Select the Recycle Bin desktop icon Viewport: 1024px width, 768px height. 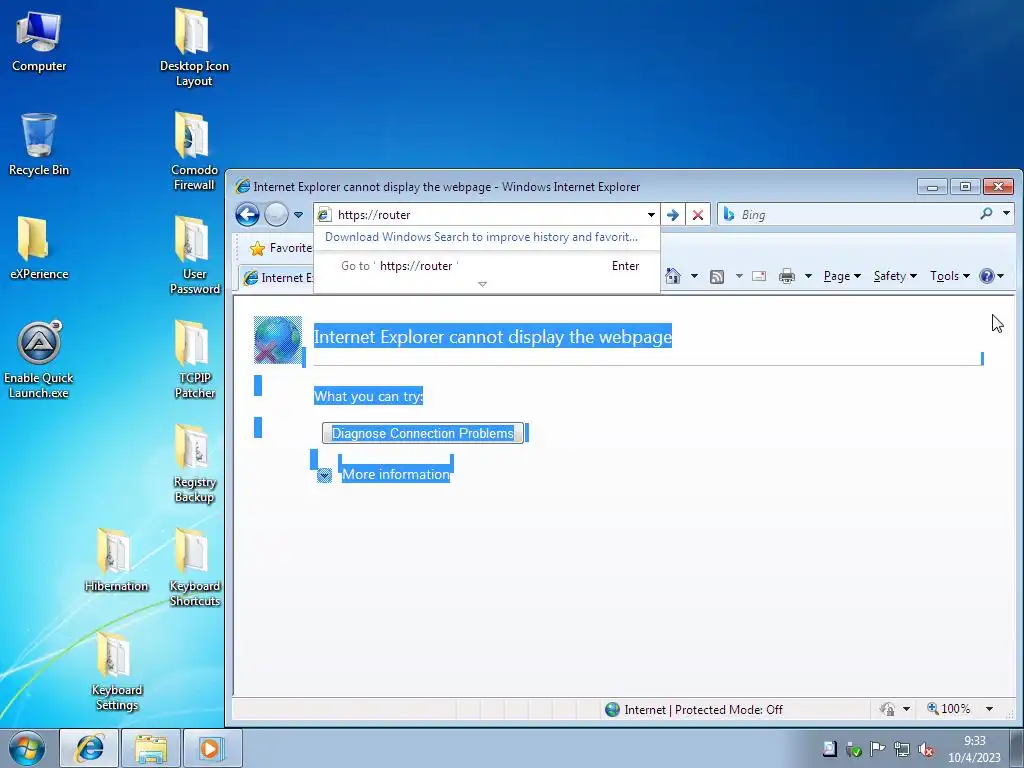click(39, 145)
